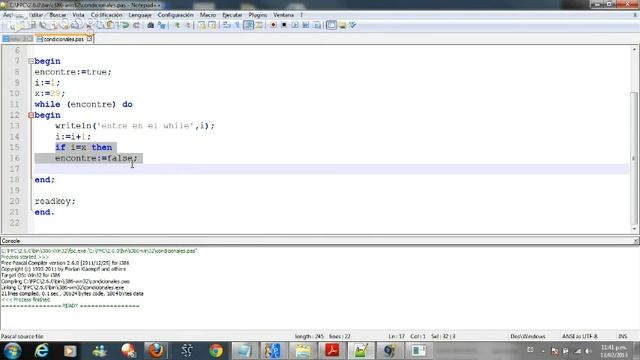Viewport: 640px width, 360px height.
Task: Click the editor scrollbar down arrow
Action: tap(634, 229)
